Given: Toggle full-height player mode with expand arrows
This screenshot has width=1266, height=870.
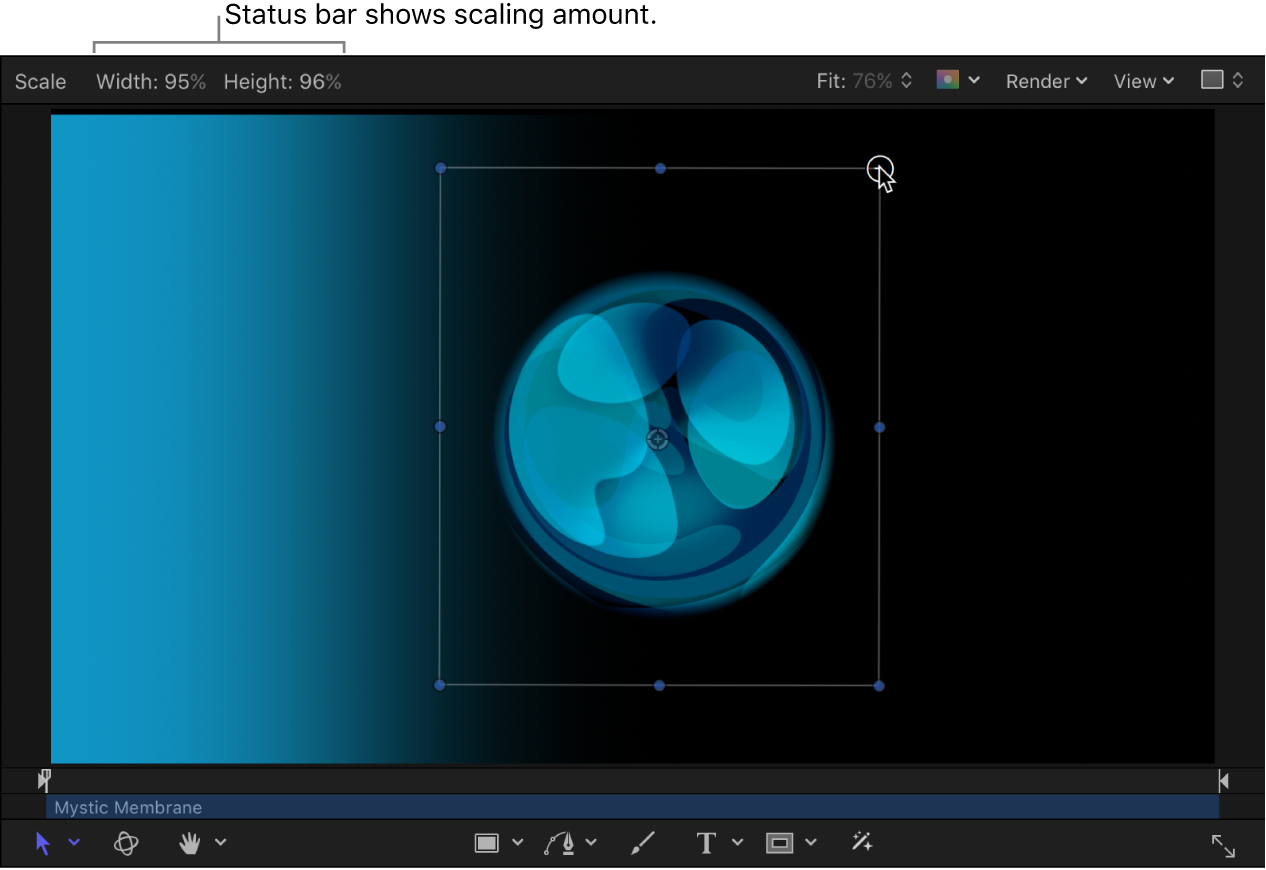Looking at the screenshot, I should [x=1223, y=845].
